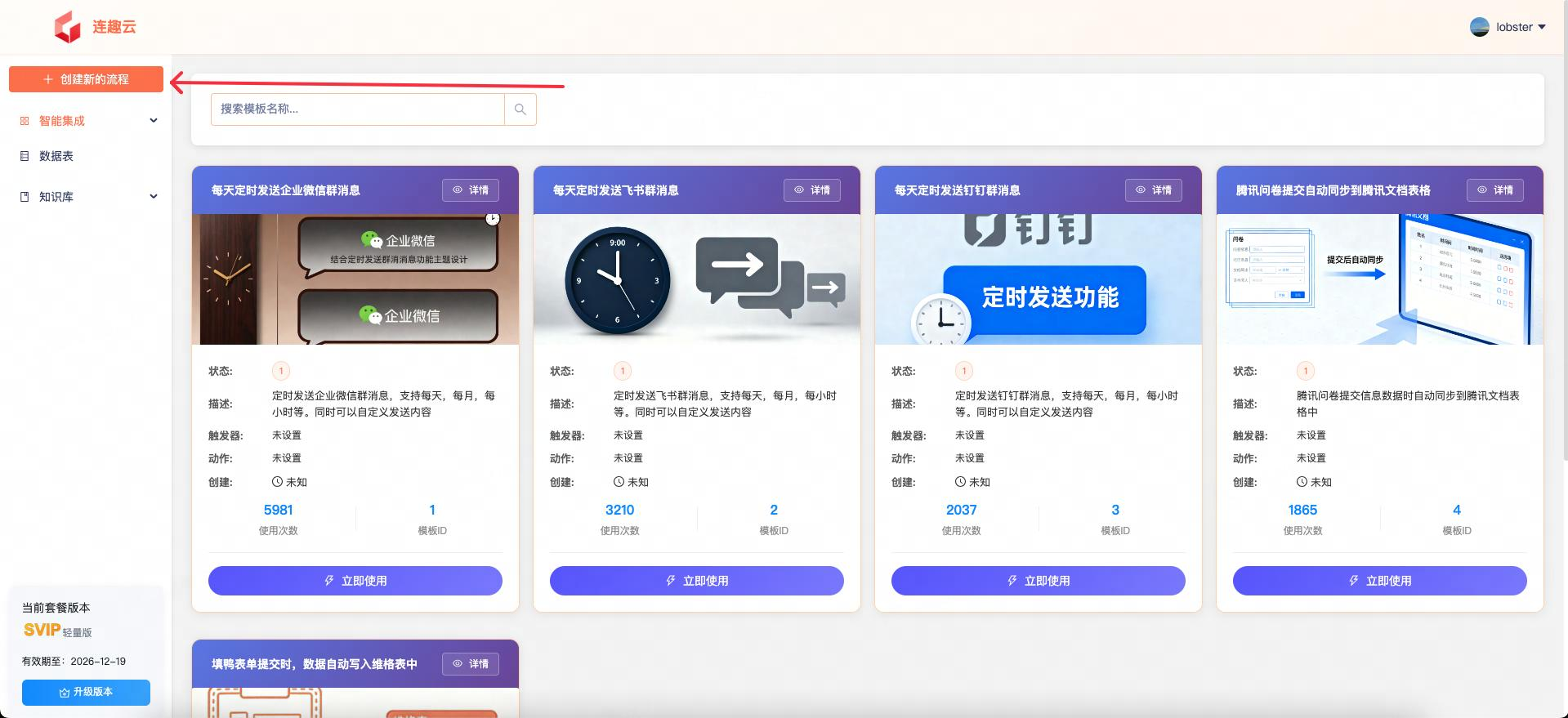Select 智能集成 in the sidebar
The image size is (1568, 718).
[x=62, y=121]
